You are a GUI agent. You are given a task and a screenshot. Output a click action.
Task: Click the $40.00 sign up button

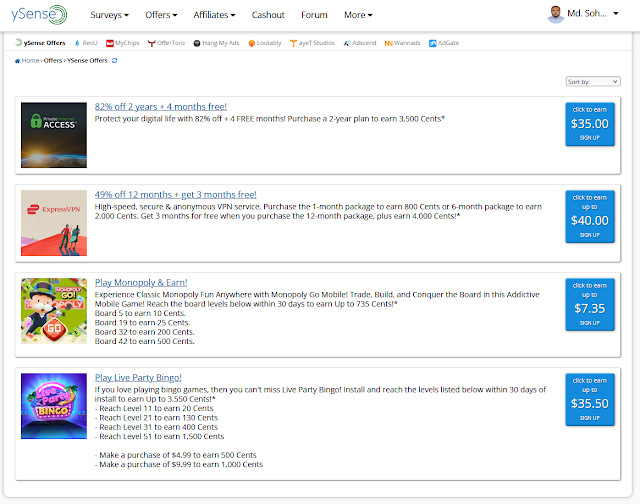pos(590,217)
